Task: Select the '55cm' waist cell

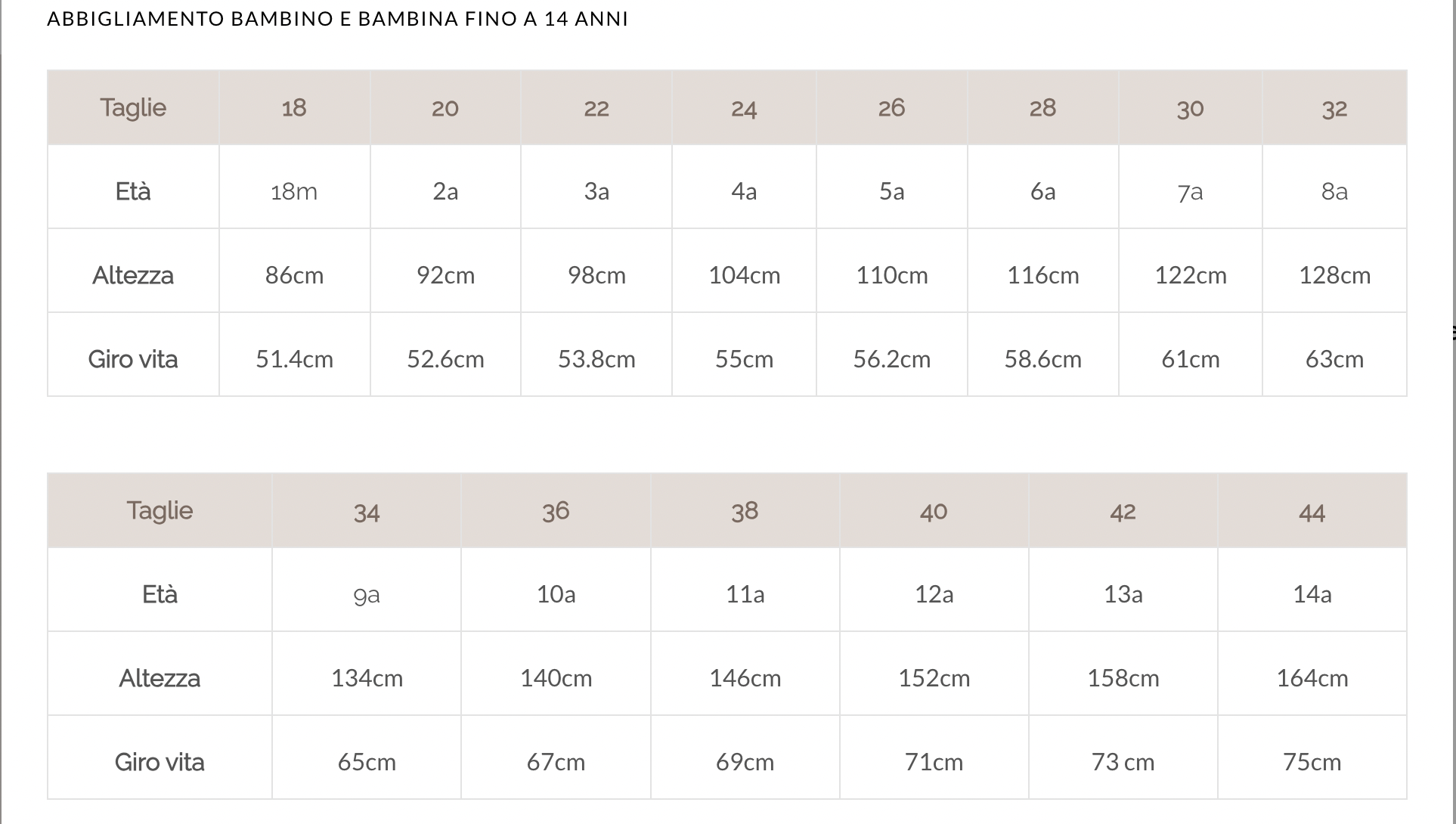Action: [x=744, y=359]
